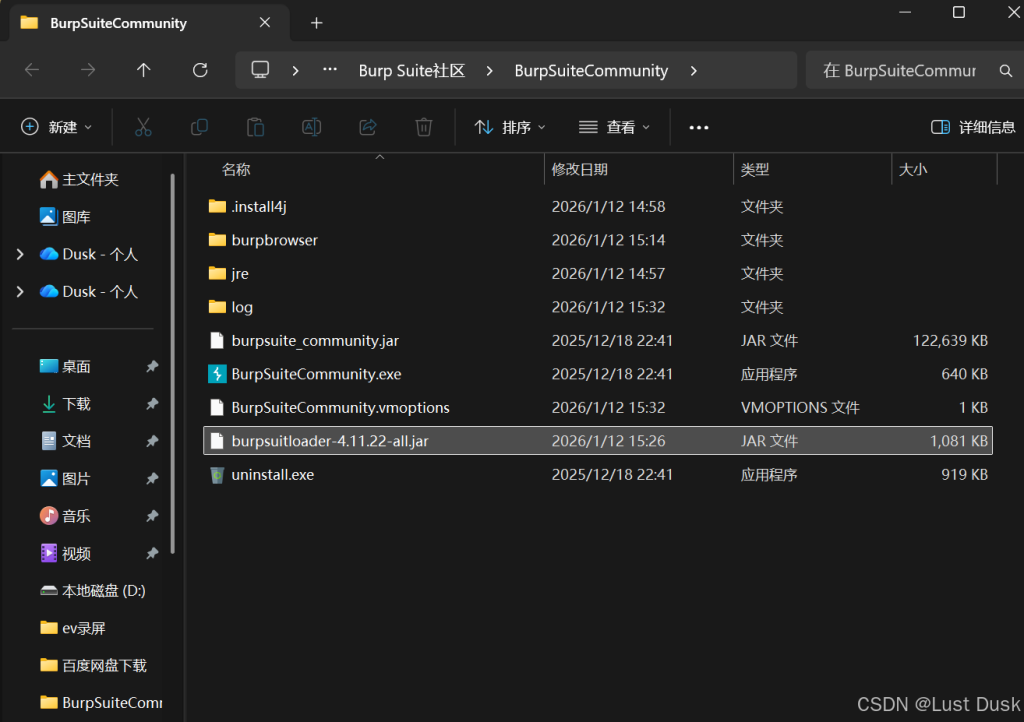Click the Paste clipboard icon
The height and width of the screenshot is (722, 1024).
point(255,127)
